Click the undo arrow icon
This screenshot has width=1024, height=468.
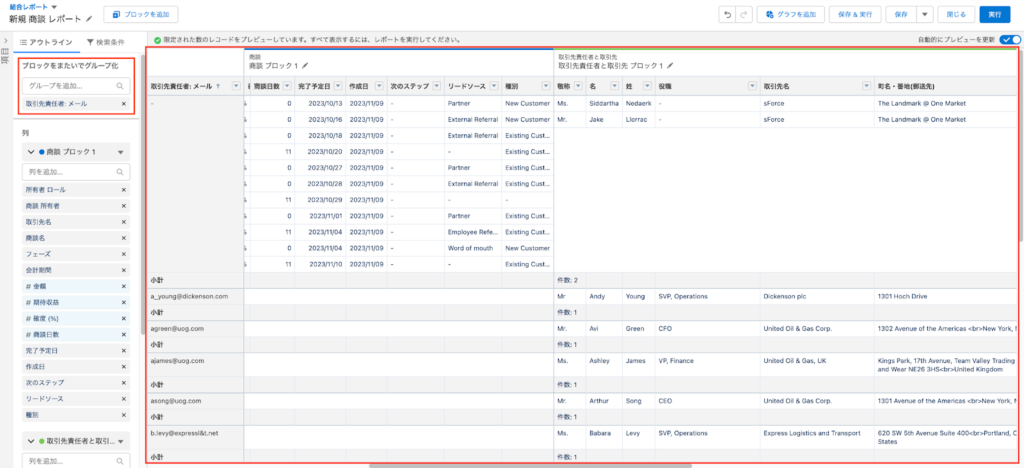[x=728, y=14]
